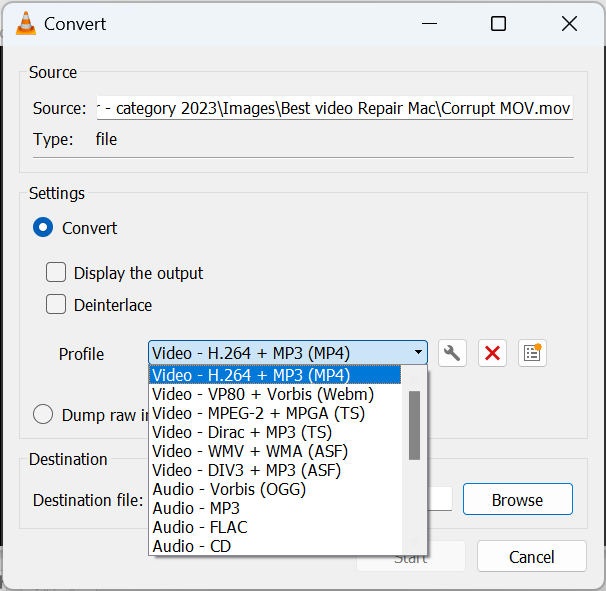
Task: Choose Video - VP80 + Vorbis (Webm) profile
Action: click(275, 394)
